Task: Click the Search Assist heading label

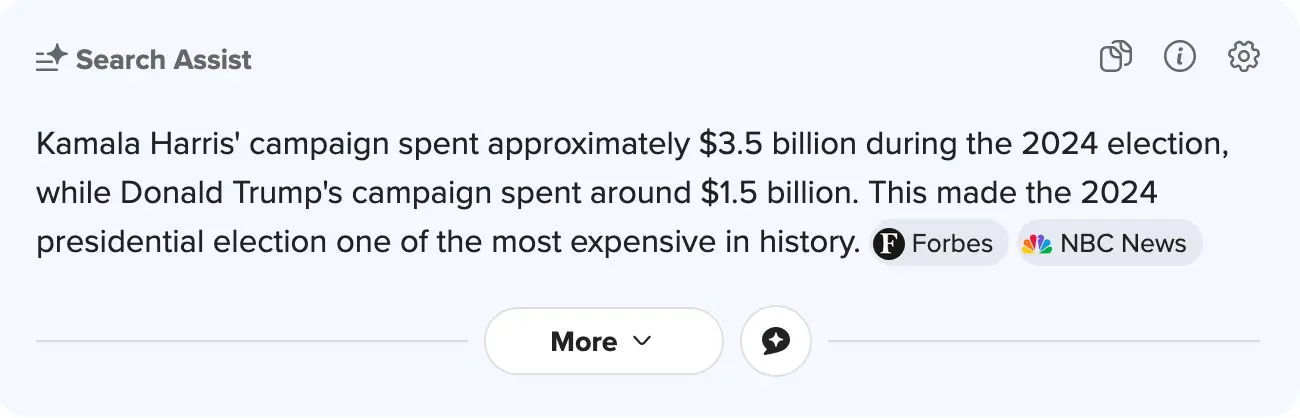Action: (x=163, y=59)
